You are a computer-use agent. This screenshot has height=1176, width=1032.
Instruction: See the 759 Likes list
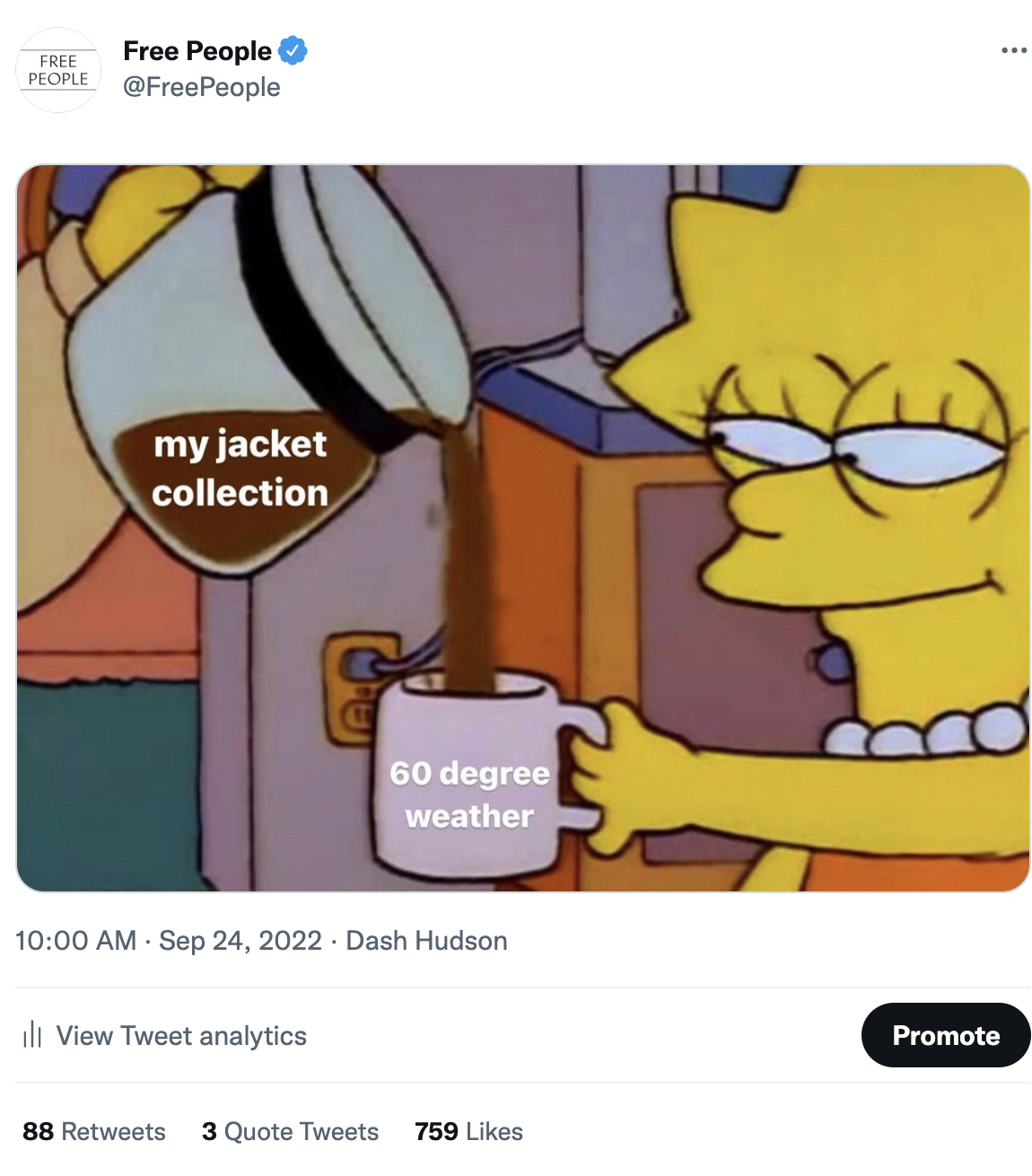pos(468,1131)
